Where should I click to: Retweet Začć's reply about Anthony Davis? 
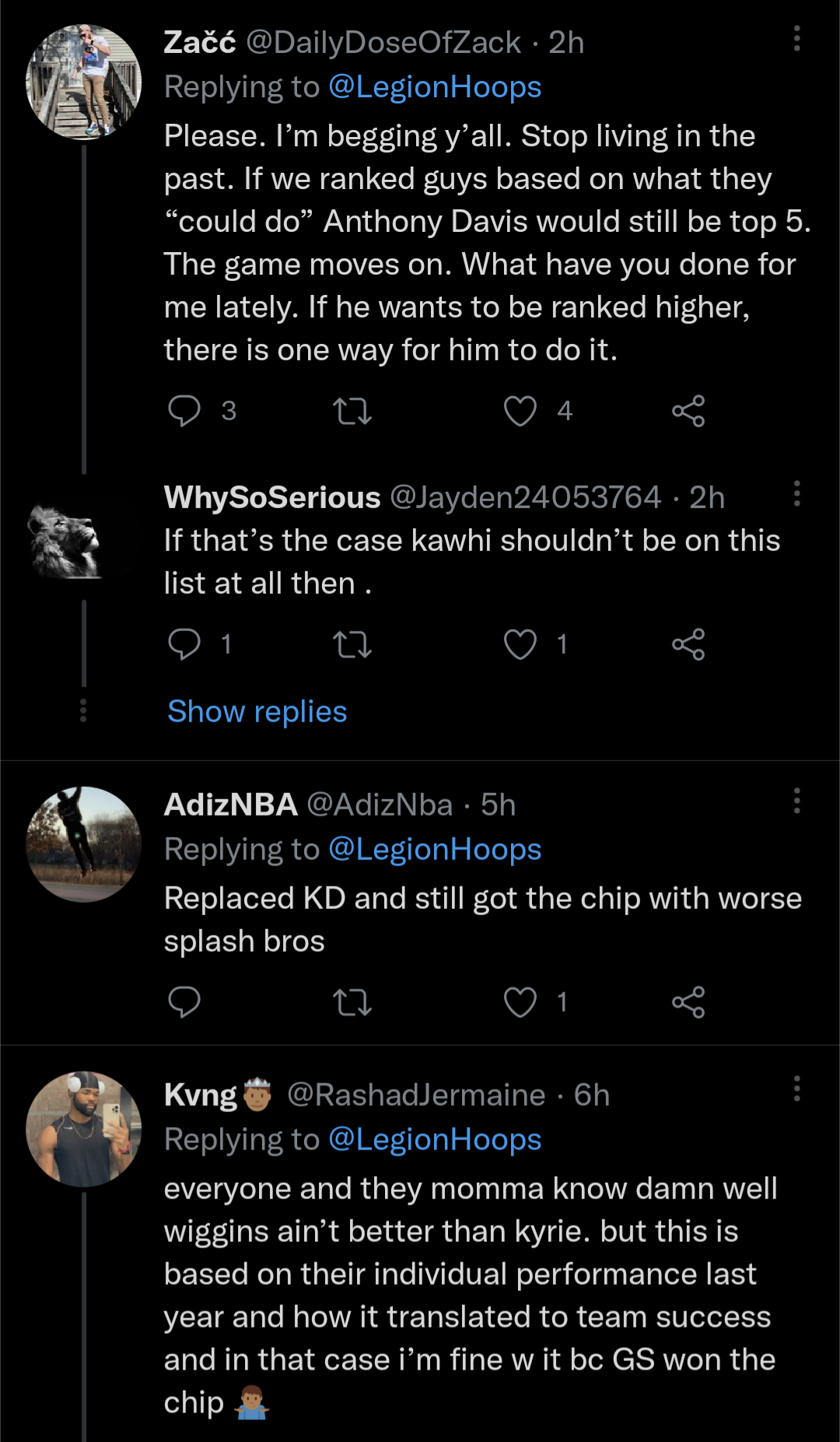tap(352, 410)
